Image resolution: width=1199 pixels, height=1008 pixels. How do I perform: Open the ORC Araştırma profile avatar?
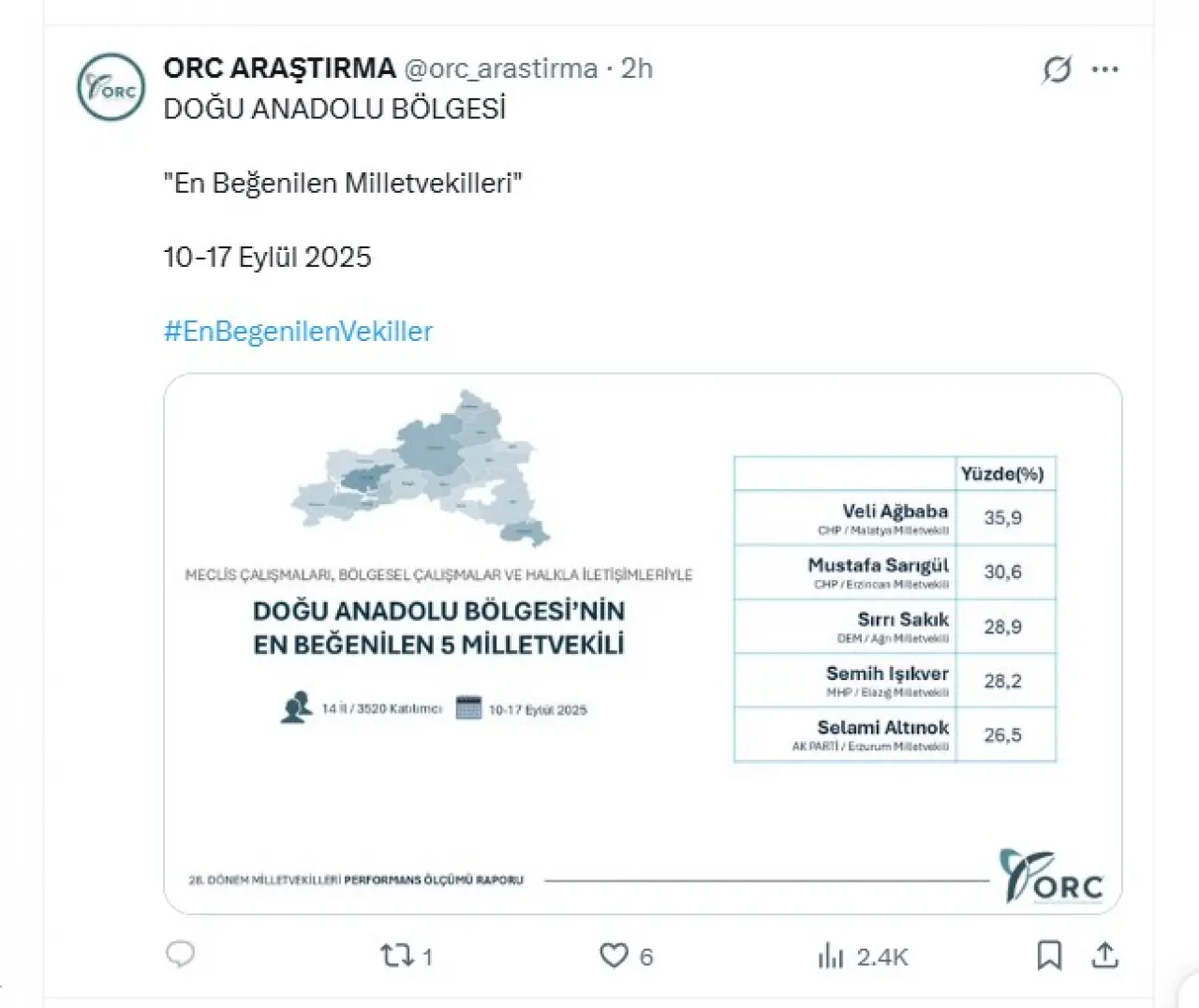[111, 87]
